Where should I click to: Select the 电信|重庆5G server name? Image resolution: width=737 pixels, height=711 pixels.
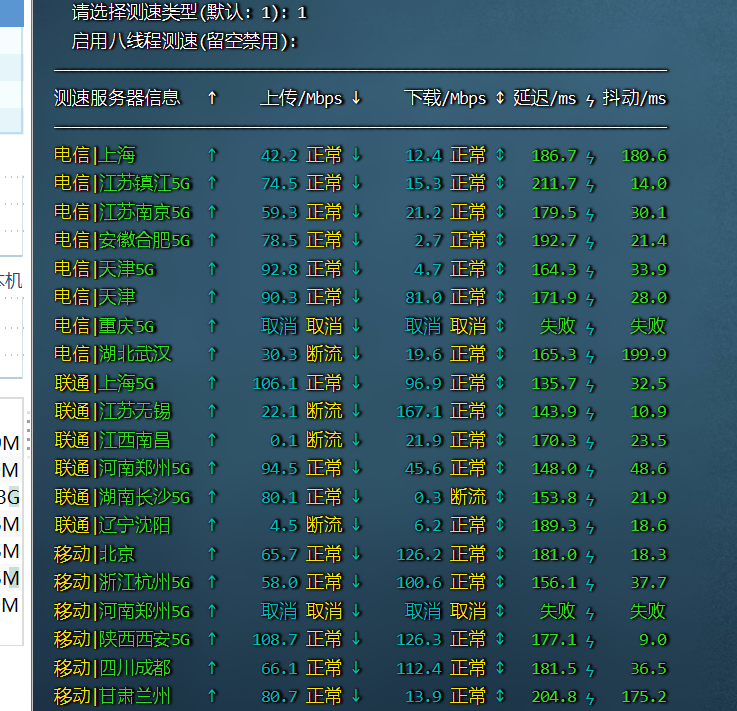pyautogui.click(x=105, y=326)
